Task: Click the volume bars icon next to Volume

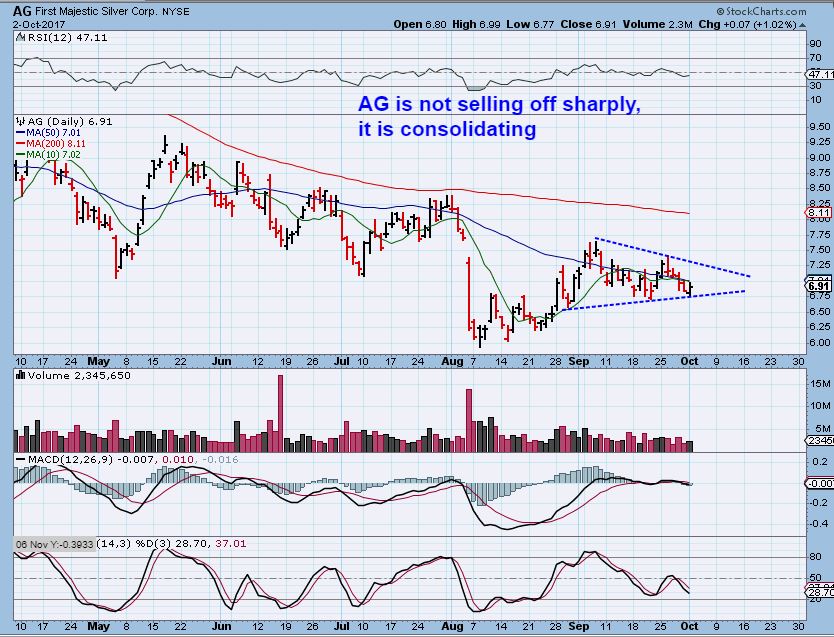Action: (21, 375)
